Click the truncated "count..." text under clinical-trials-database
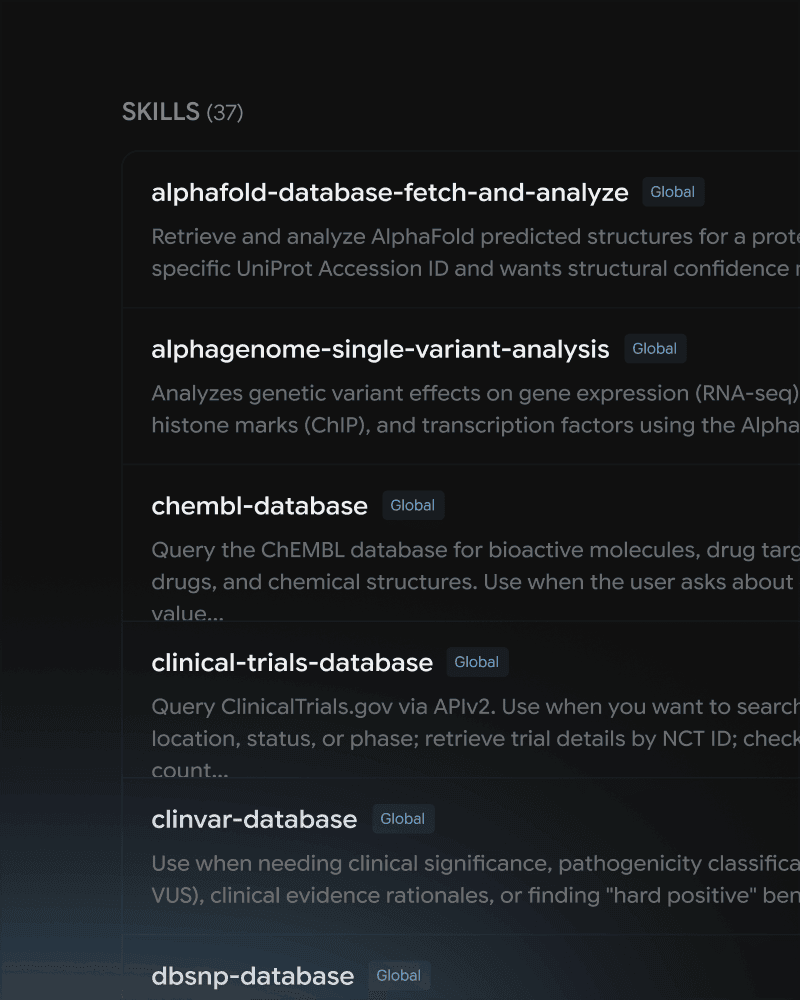This screenshot has height=1000, width=800. pyautogui.click(x=189, y=770)
